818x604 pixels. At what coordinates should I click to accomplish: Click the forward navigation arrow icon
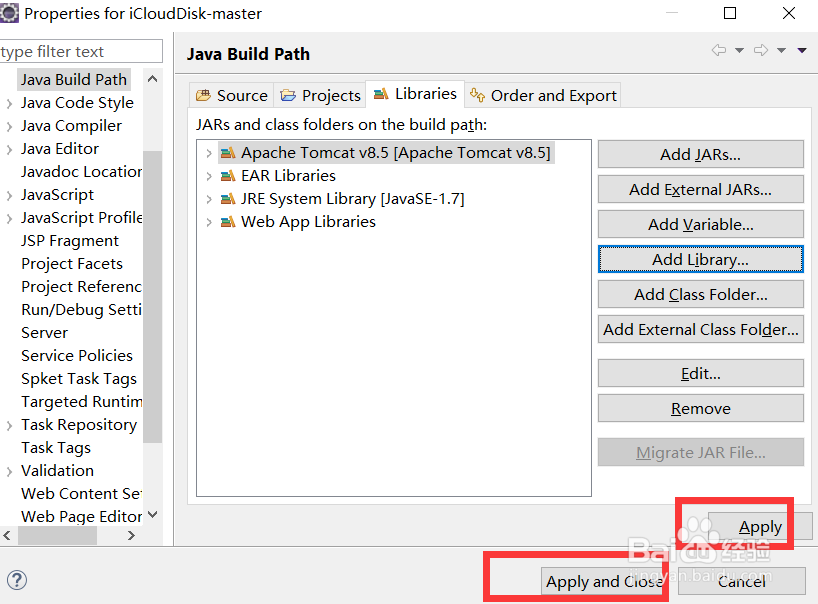[760, 51]
